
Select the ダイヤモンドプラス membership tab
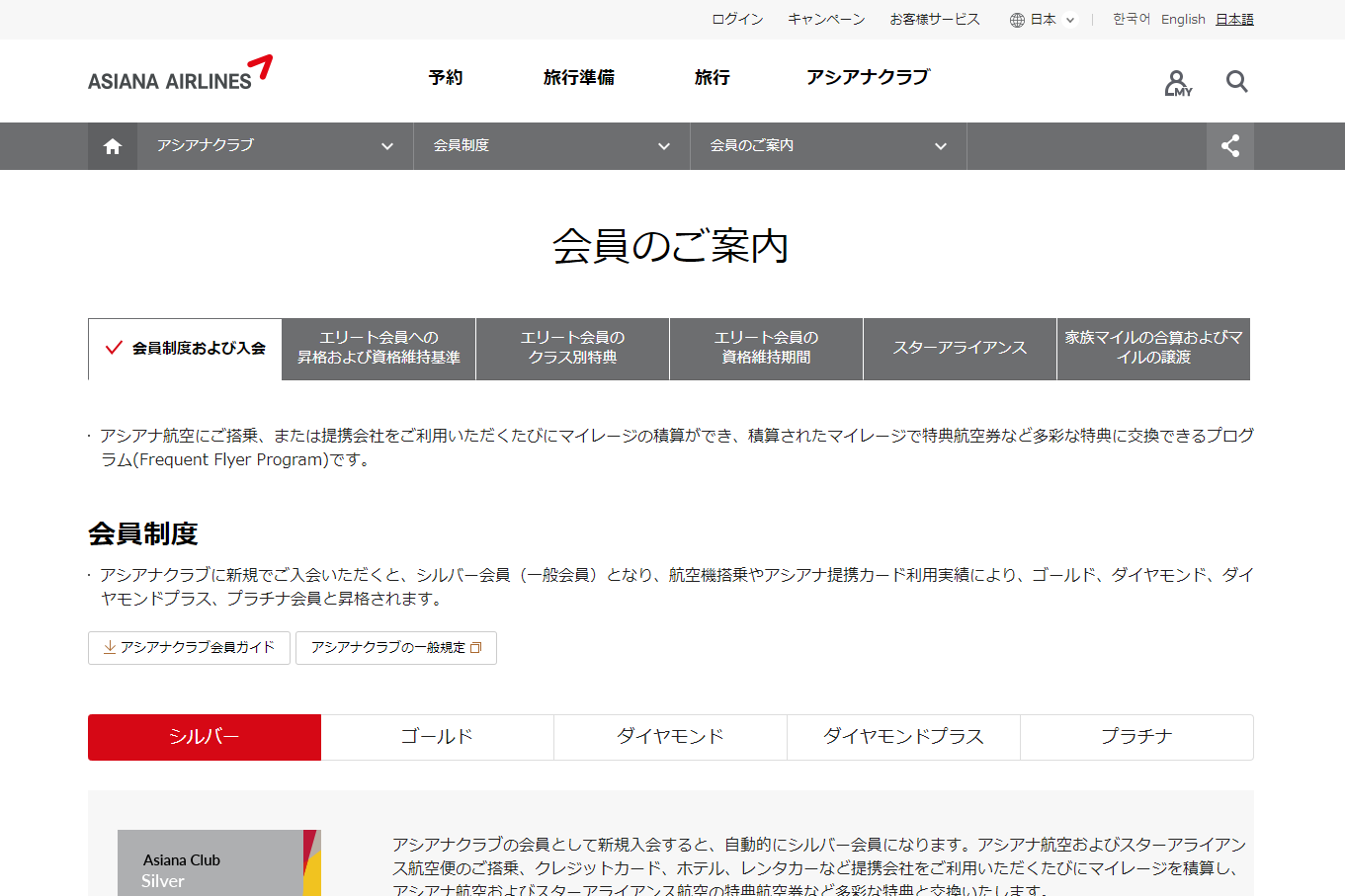[x=903, y=737]
